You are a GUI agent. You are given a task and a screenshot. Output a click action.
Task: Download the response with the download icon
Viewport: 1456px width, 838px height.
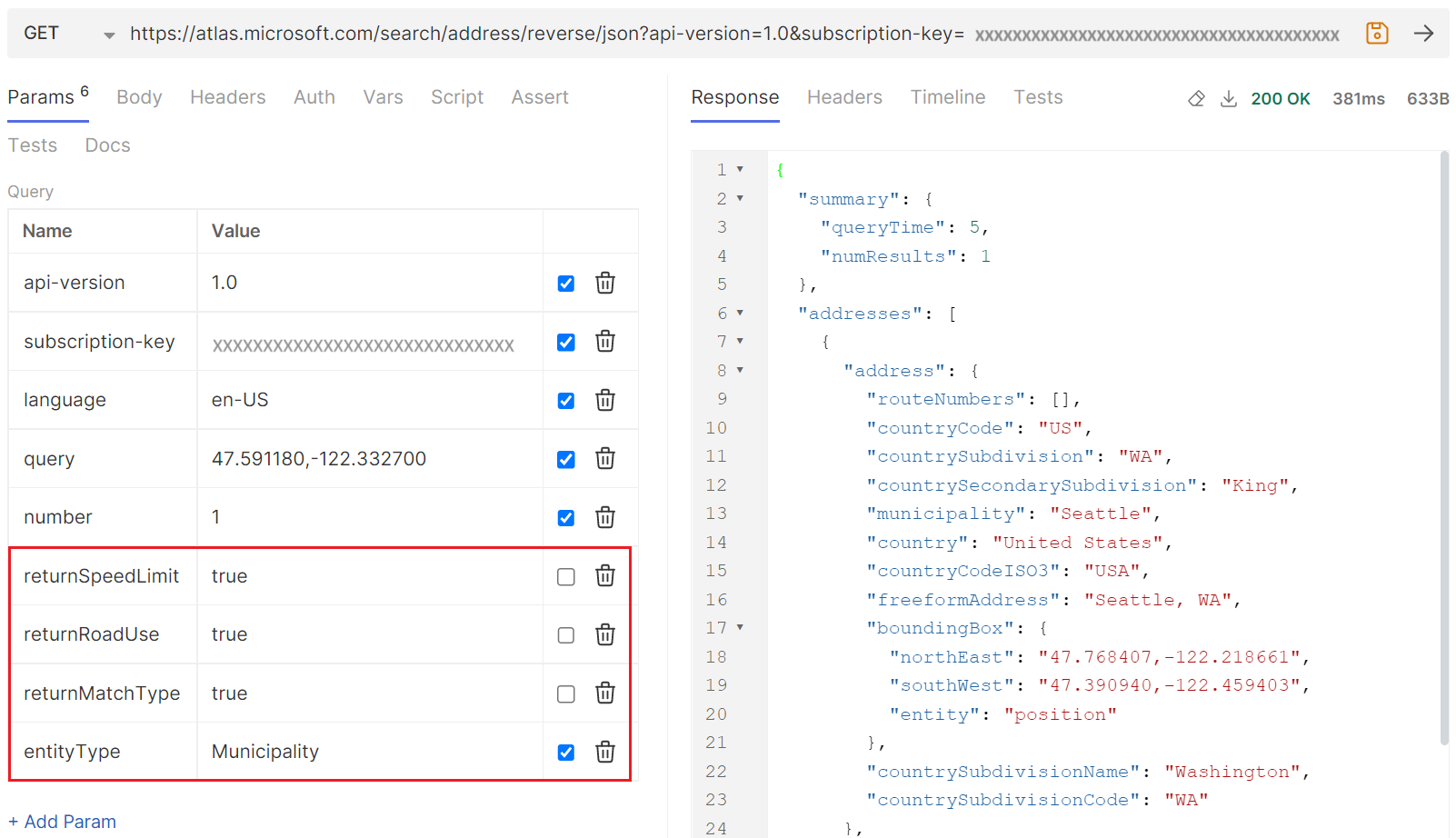1229,98
